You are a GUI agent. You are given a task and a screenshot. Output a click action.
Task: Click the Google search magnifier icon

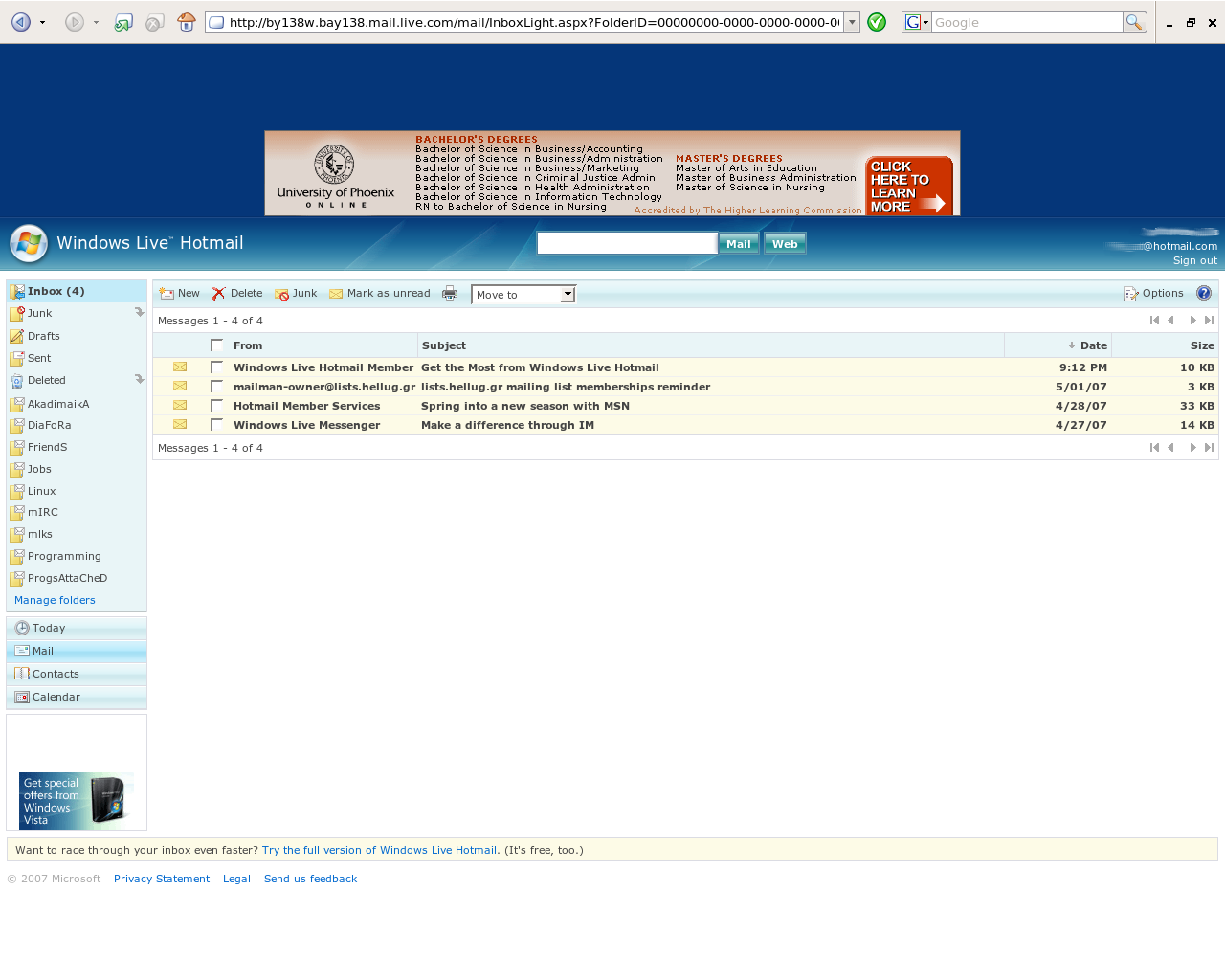point(1134,22)
